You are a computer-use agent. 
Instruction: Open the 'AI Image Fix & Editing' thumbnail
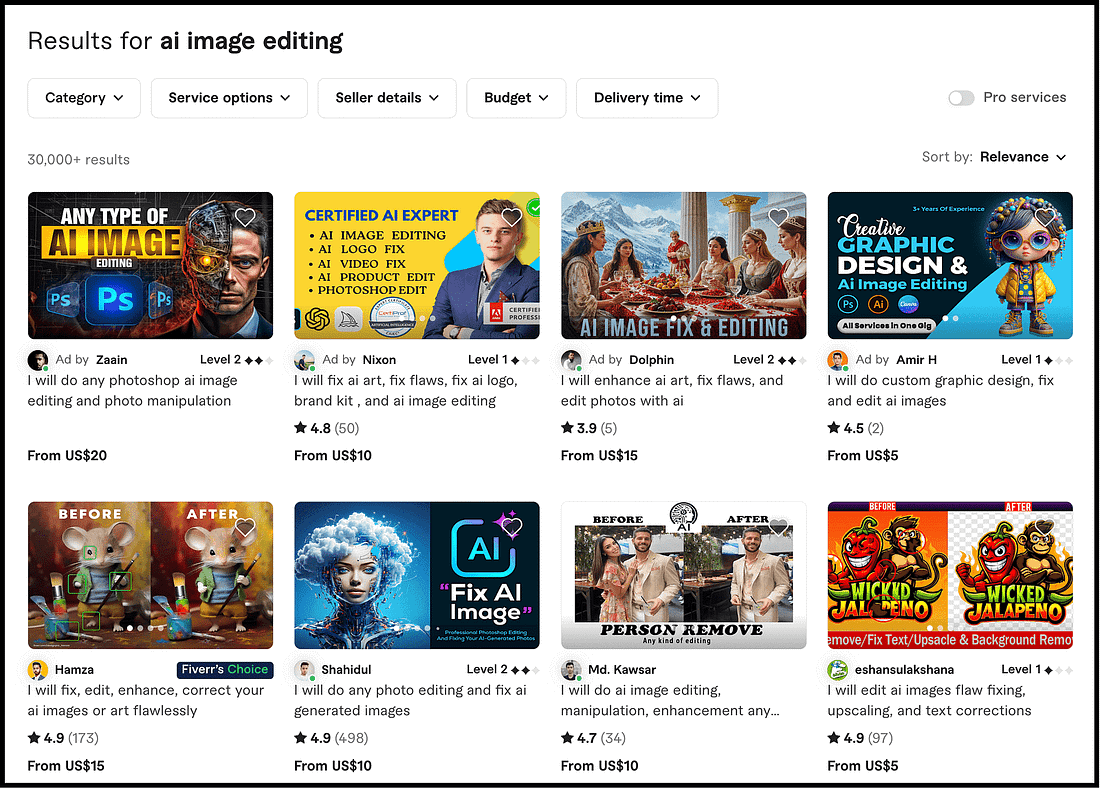683,266
